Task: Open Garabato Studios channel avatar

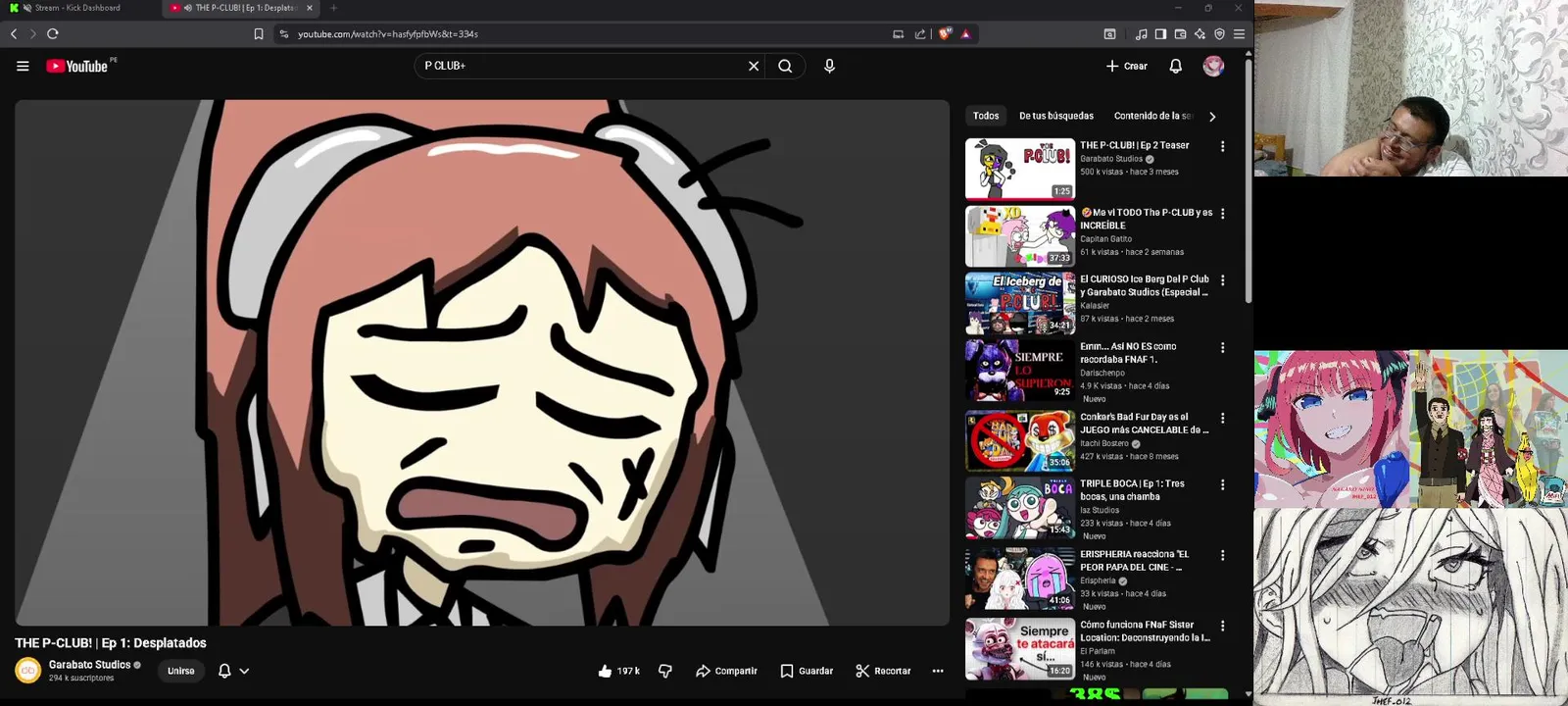Action: (27, 671)
